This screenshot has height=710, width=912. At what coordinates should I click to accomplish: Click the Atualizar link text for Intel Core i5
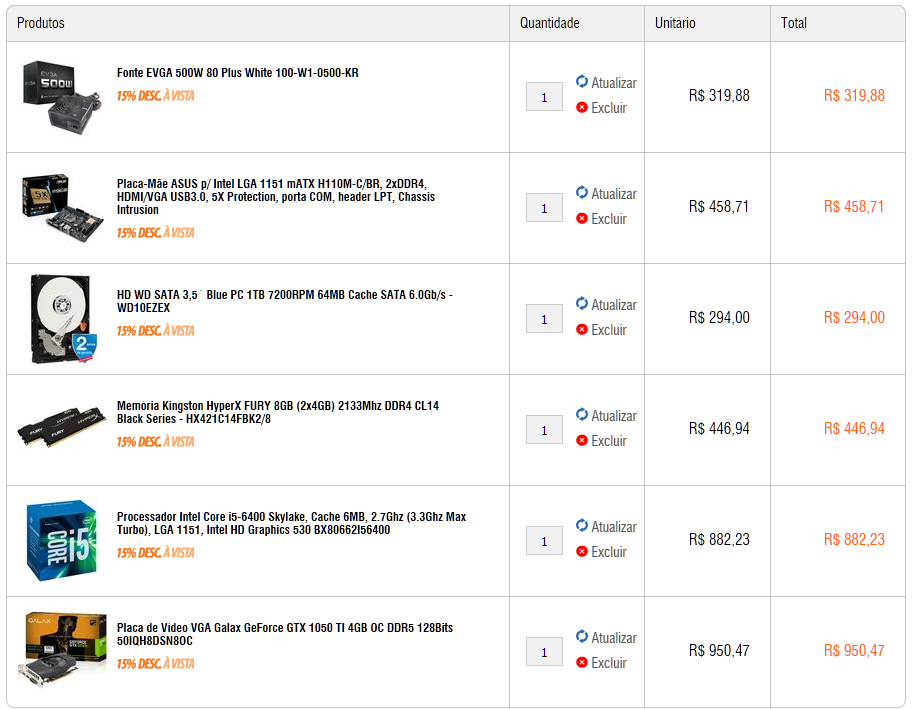tap(614, 527)
